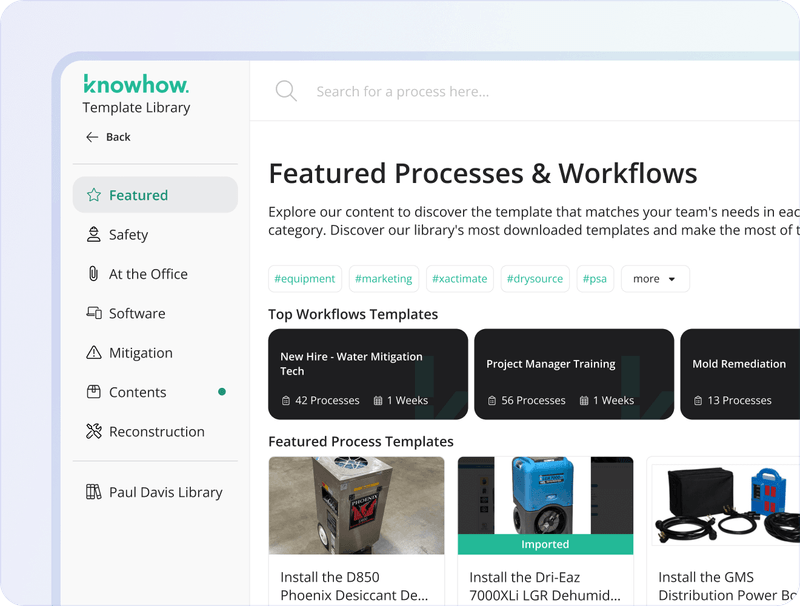
Task: Open the New Hire - Water Mitigation Tech workflow
Action: click(367, 372)
